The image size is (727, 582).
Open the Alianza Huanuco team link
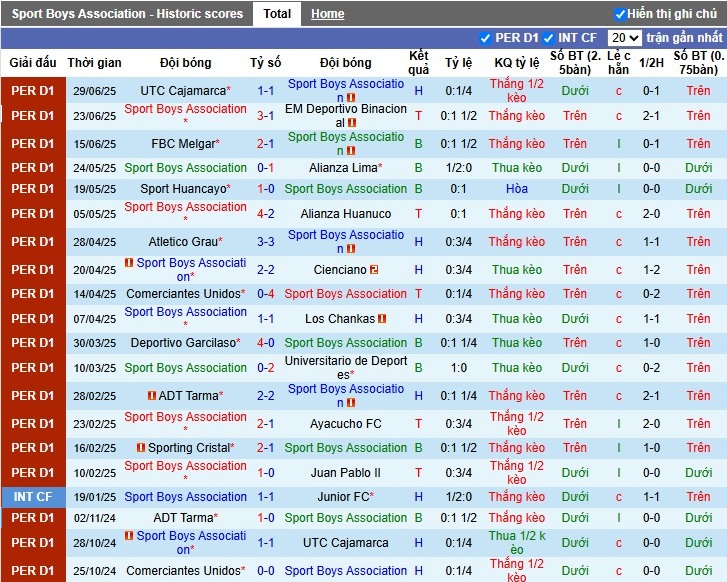tap(346, 214)
